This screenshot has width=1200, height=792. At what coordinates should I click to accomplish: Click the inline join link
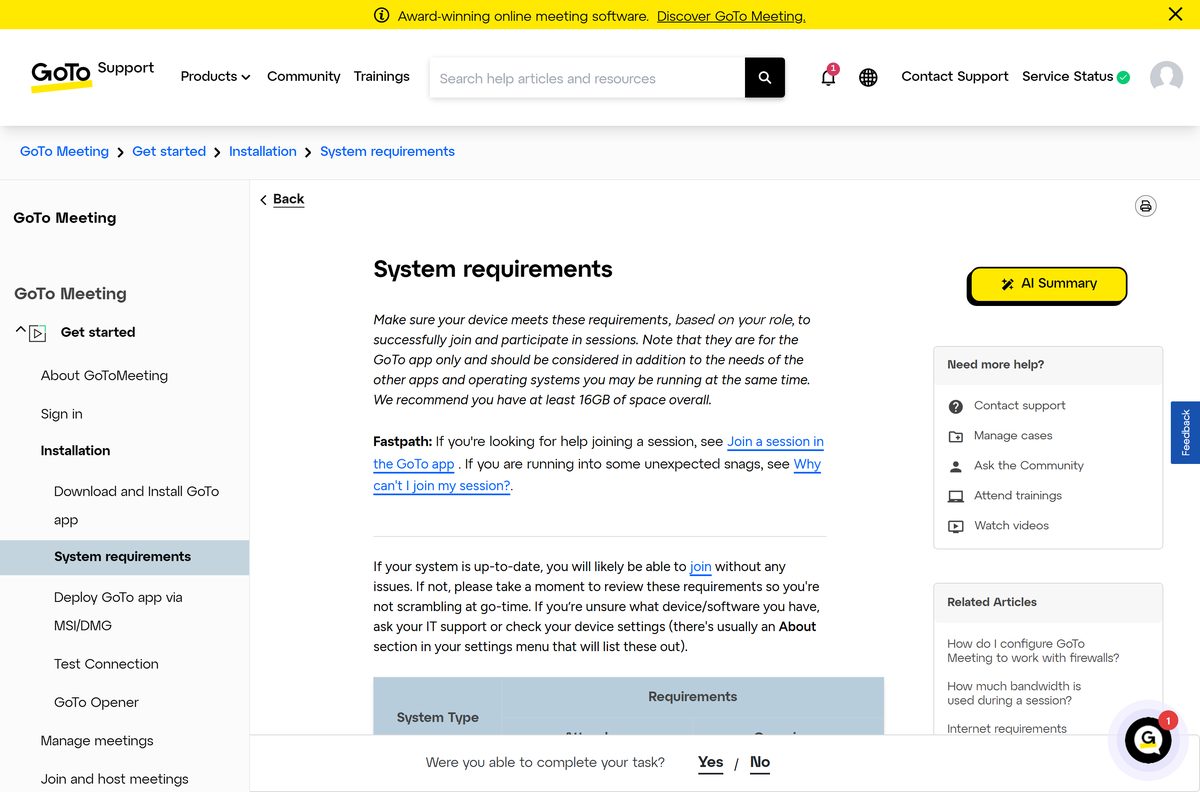tap(700, 567)
